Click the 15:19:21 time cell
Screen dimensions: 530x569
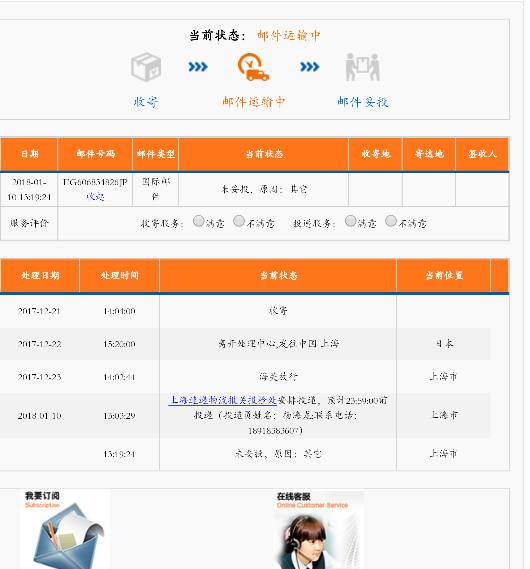click(119, 454)
